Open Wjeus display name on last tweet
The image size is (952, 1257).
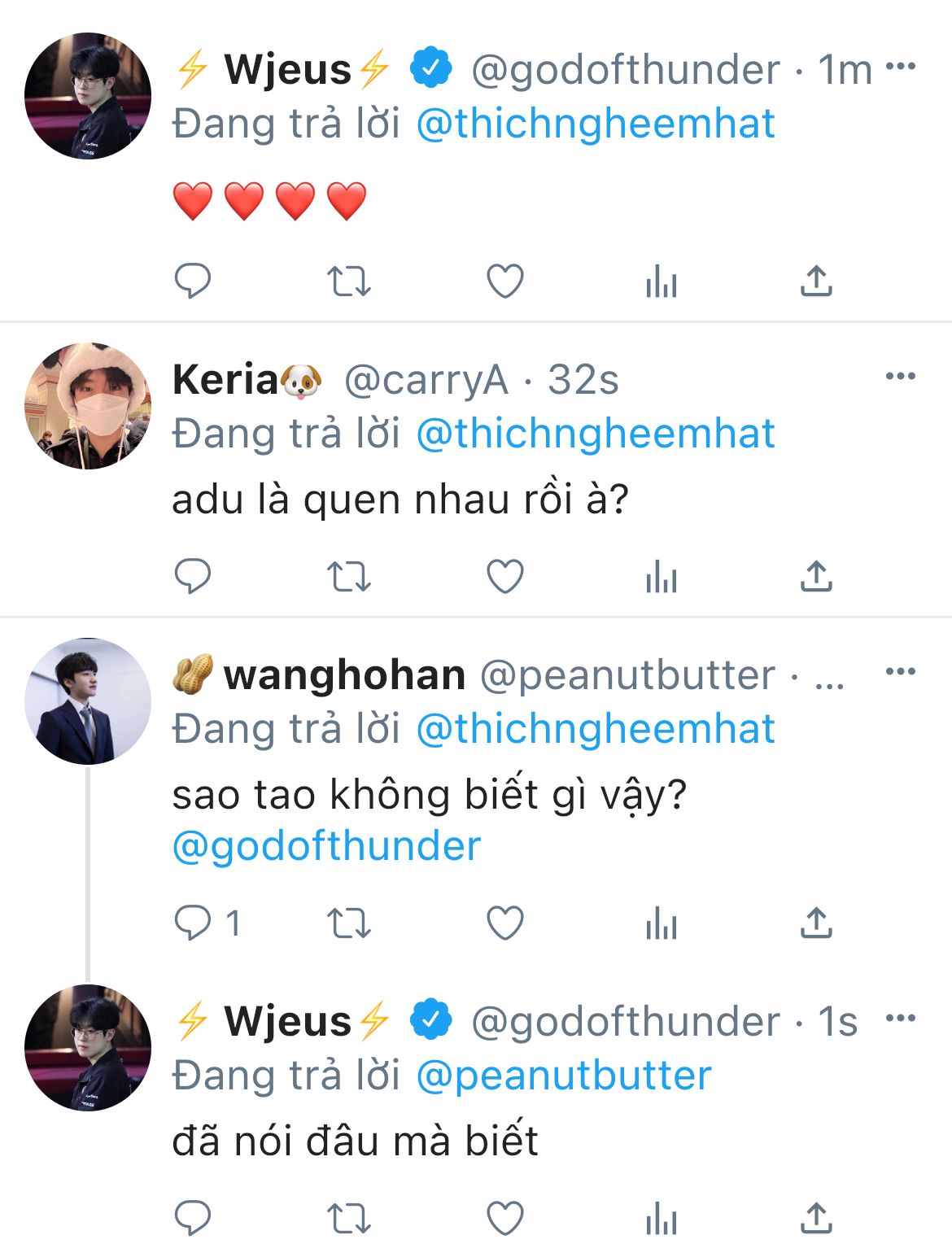pos(287,1021)
